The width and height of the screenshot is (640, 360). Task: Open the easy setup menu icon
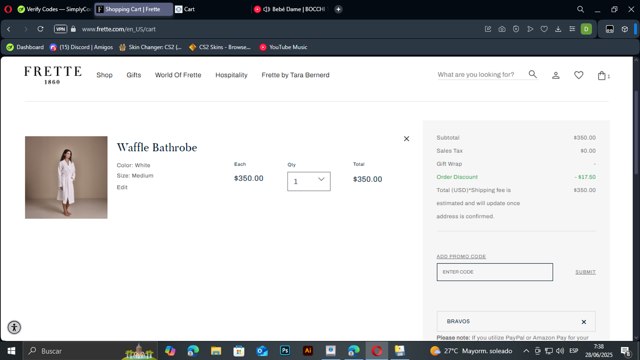[572, 29]
